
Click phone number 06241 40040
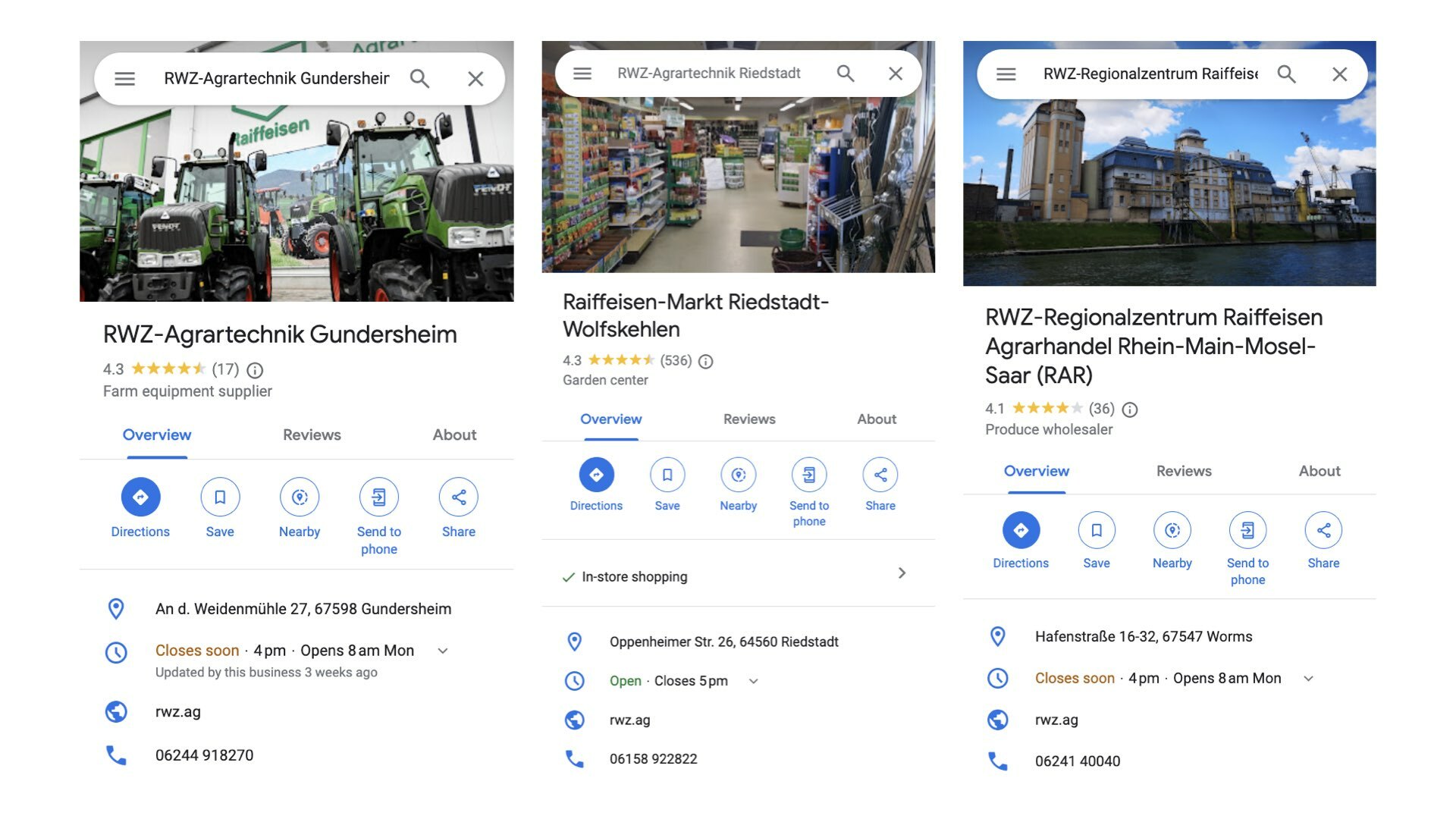pos(1077,761)
